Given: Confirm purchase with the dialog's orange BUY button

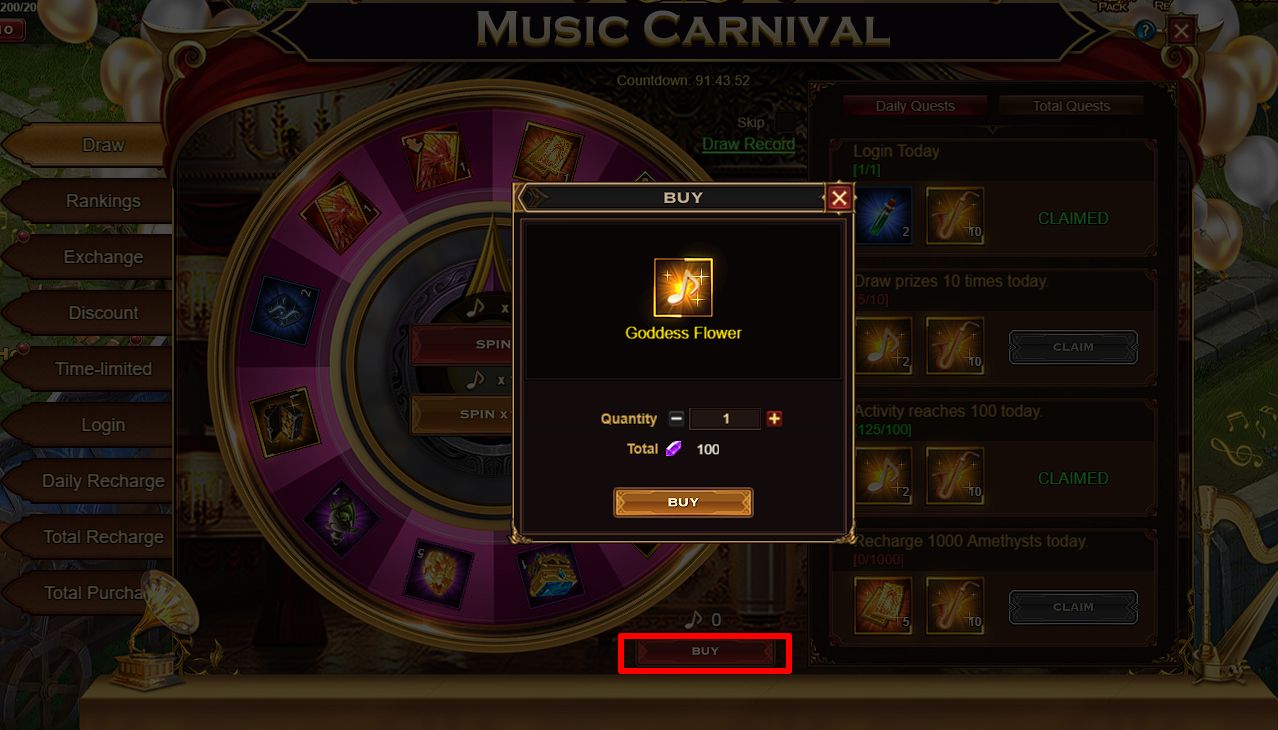Looking at the screenshot, I should [x=683, y=502].
